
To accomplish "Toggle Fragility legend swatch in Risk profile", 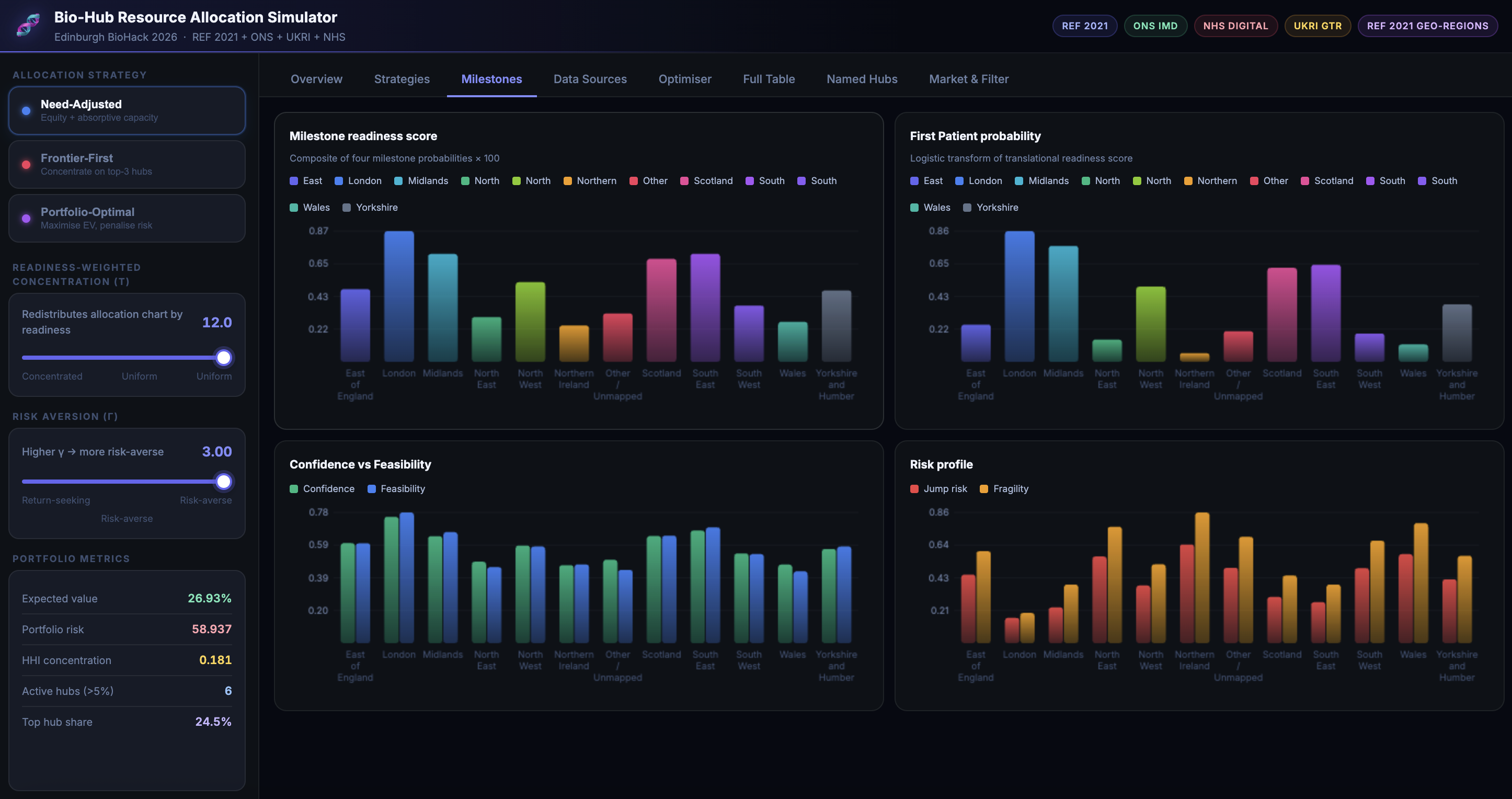I will (984, 488).
